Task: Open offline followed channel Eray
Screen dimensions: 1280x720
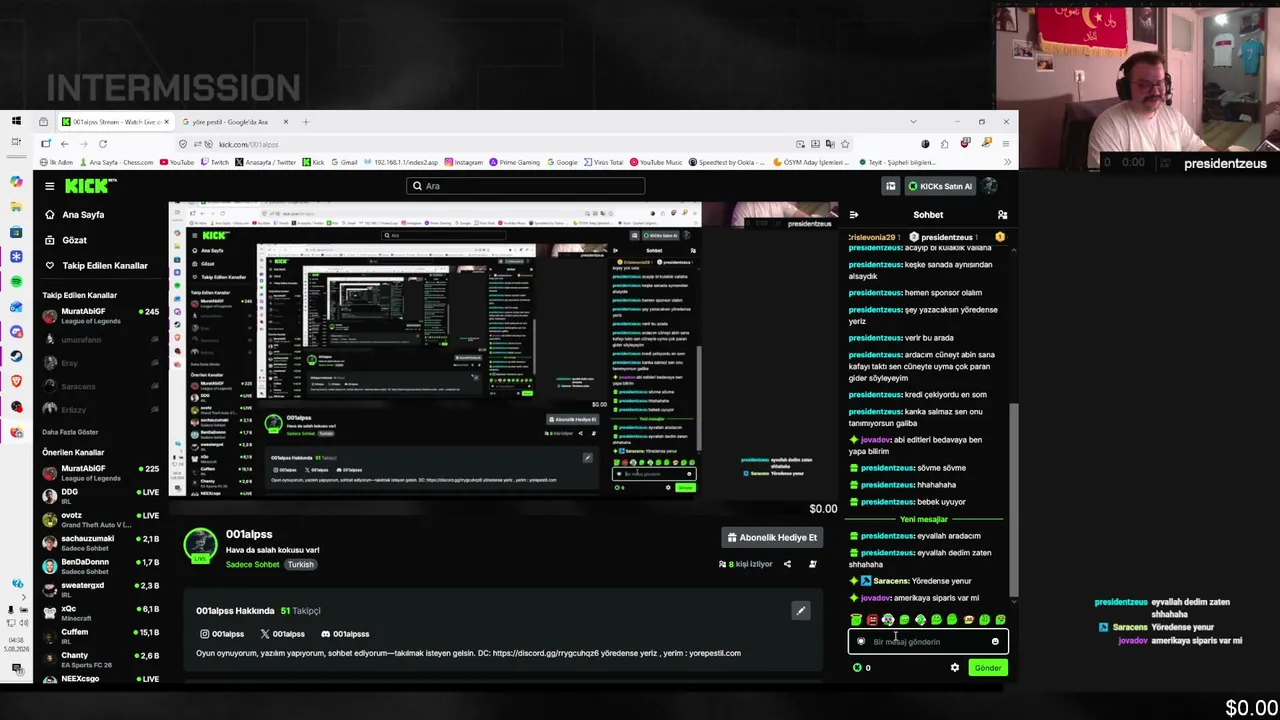Action: click(100, 363)
